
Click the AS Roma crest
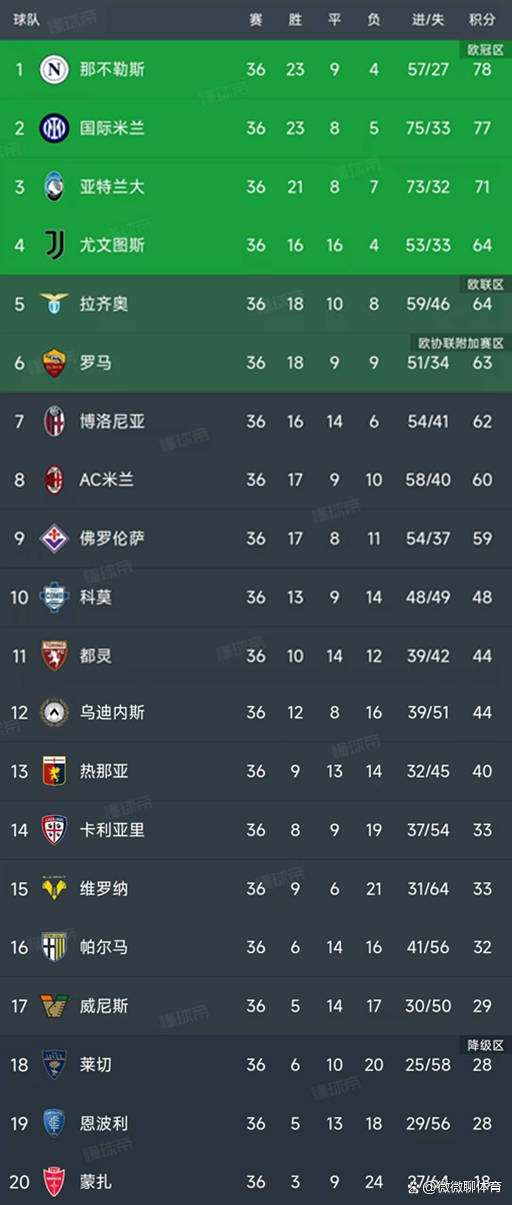pos(54,362)
